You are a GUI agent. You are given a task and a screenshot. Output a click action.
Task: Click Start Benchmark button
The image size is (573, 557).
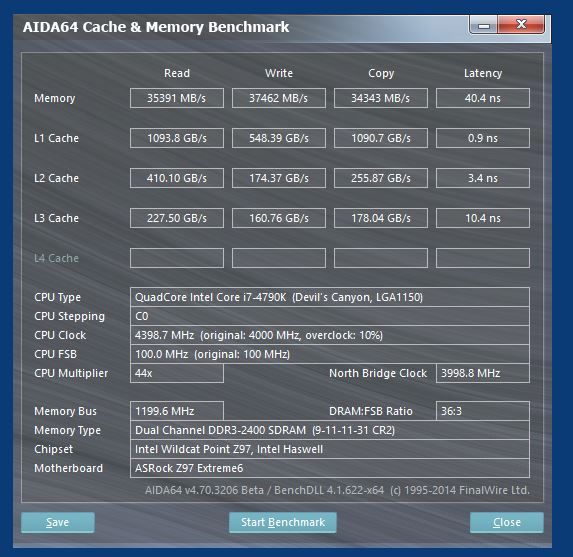(282, 522)
